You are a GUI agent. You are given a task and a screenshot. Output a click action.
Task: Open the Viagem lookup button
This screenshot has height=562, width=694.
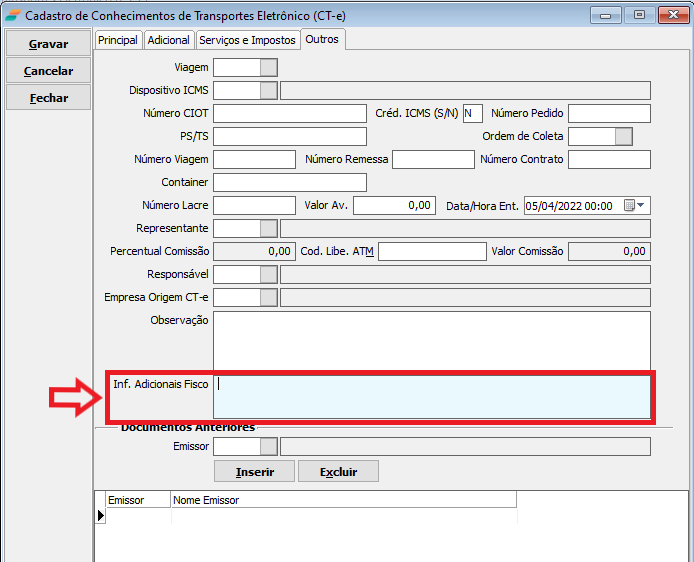tap(268, 67)
